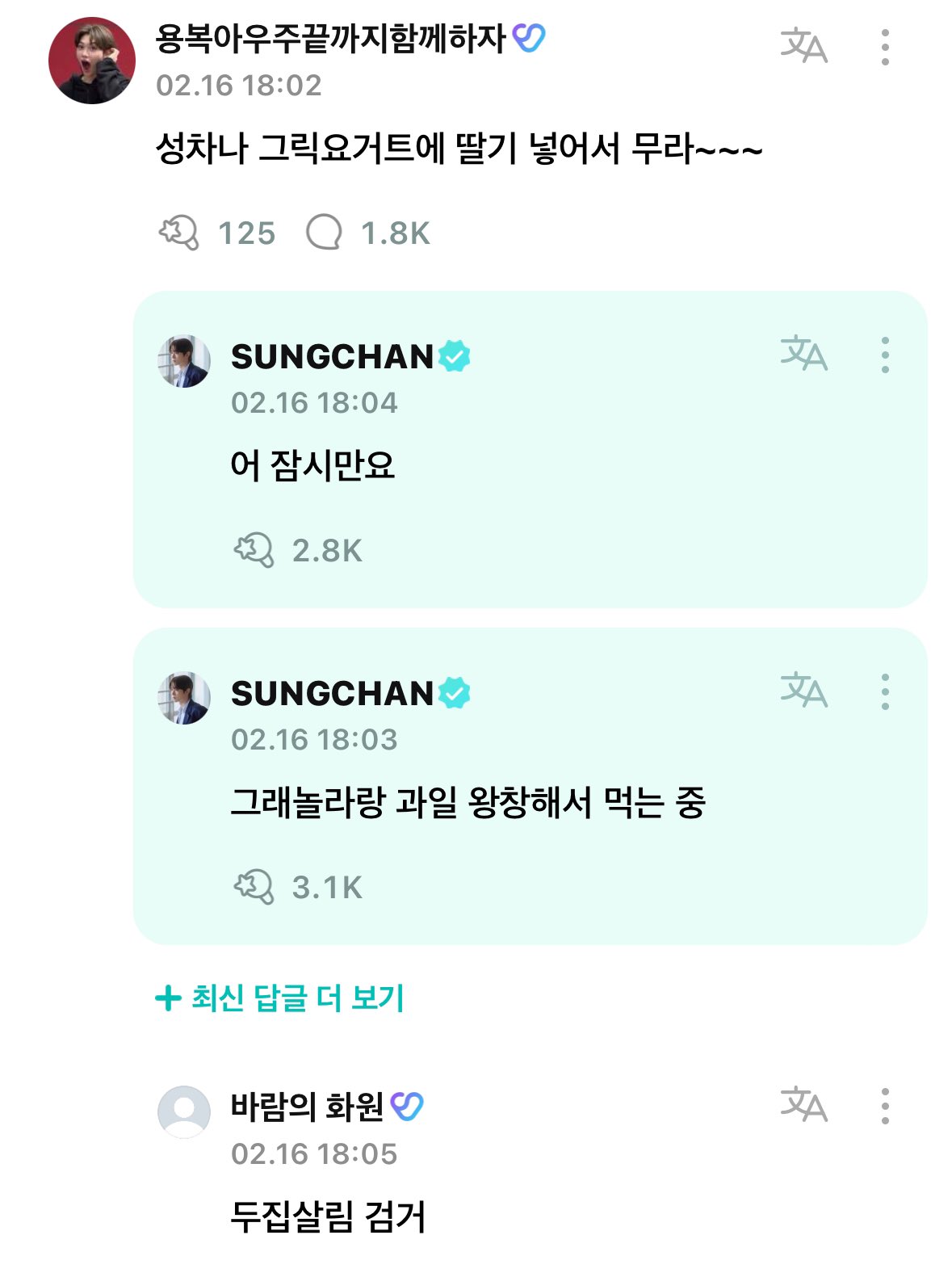Open SUNGCHAN's avatar on 18:03 reply
This screenshot has height=1273, width=952.
[x=184, y=698]
